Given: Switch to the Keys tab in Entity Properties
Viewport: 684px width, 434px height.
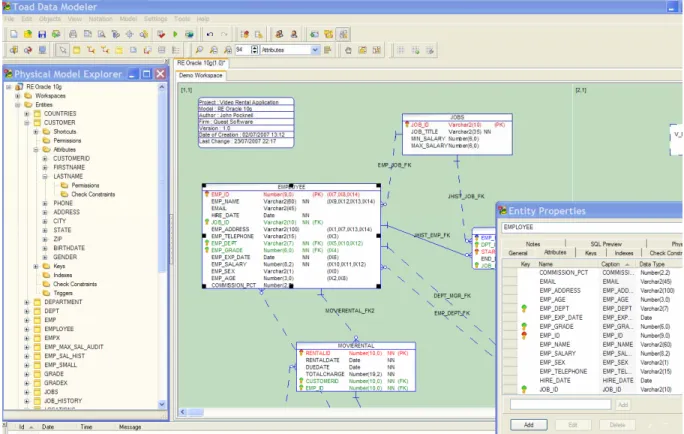Looking at the screenshot, I should coord(591,253).
